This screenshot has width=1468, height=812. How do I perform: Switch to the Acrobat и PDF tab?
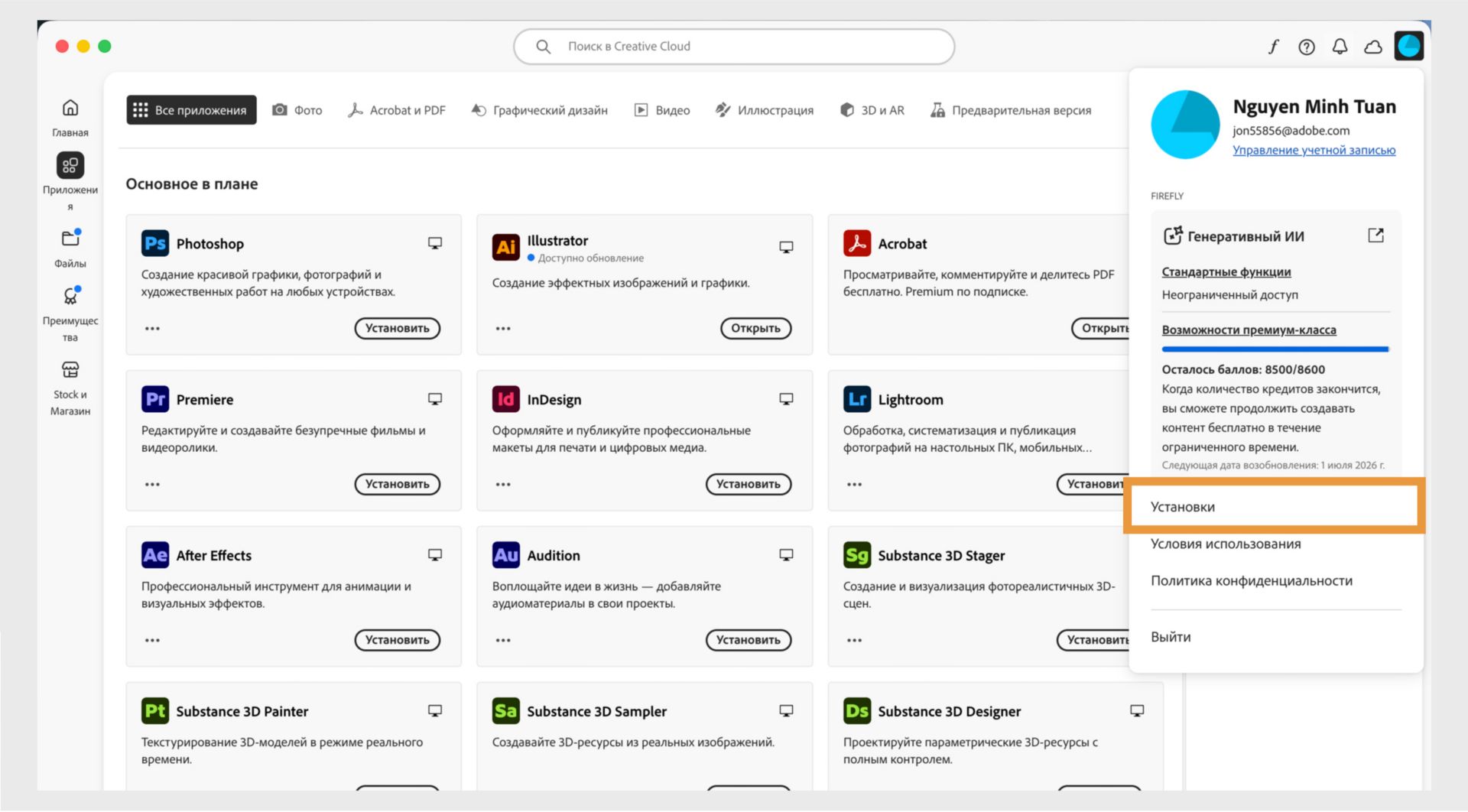tap(396, 110)
